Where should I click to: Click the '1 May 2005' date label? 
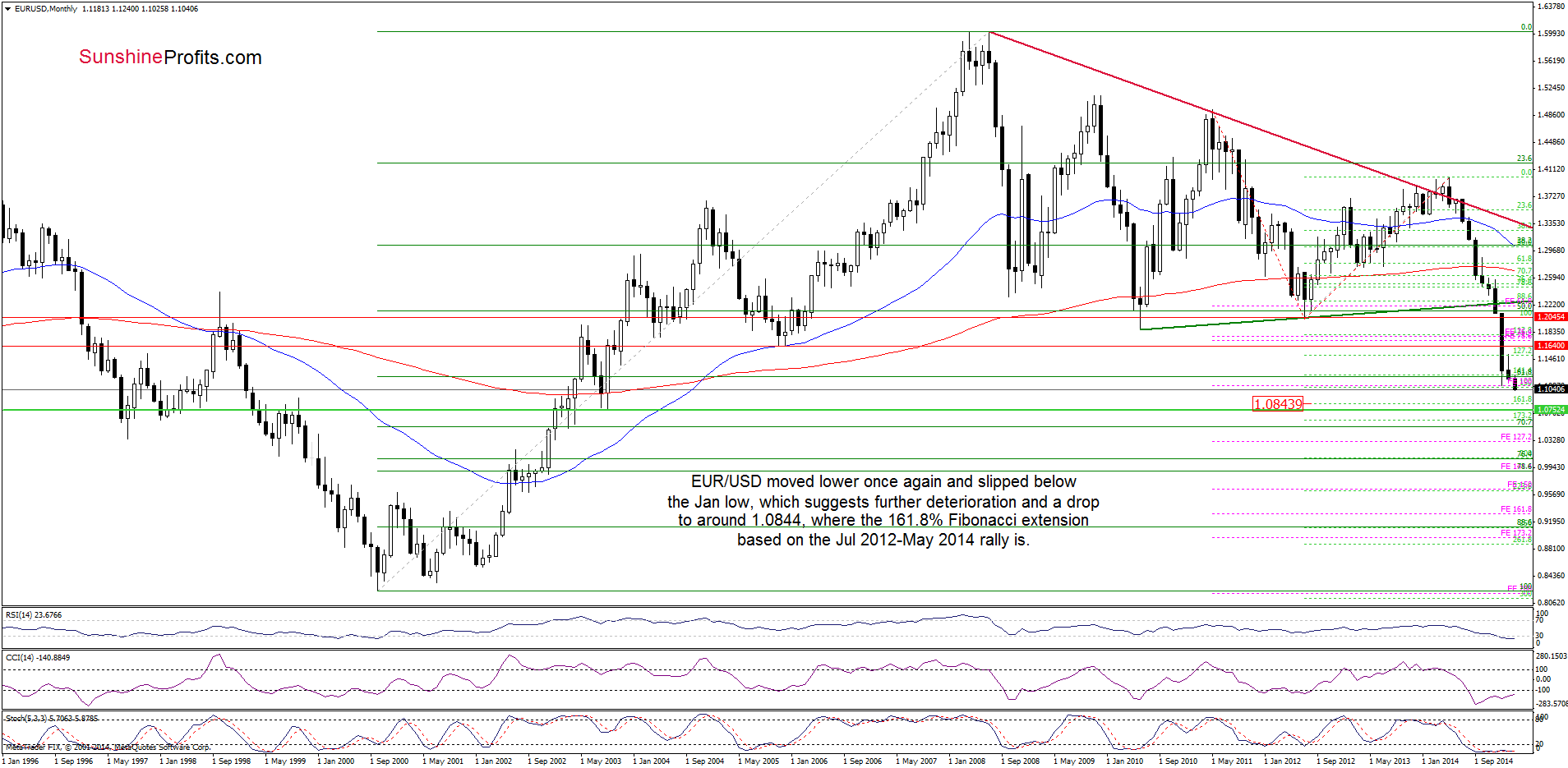coord(759,761)
